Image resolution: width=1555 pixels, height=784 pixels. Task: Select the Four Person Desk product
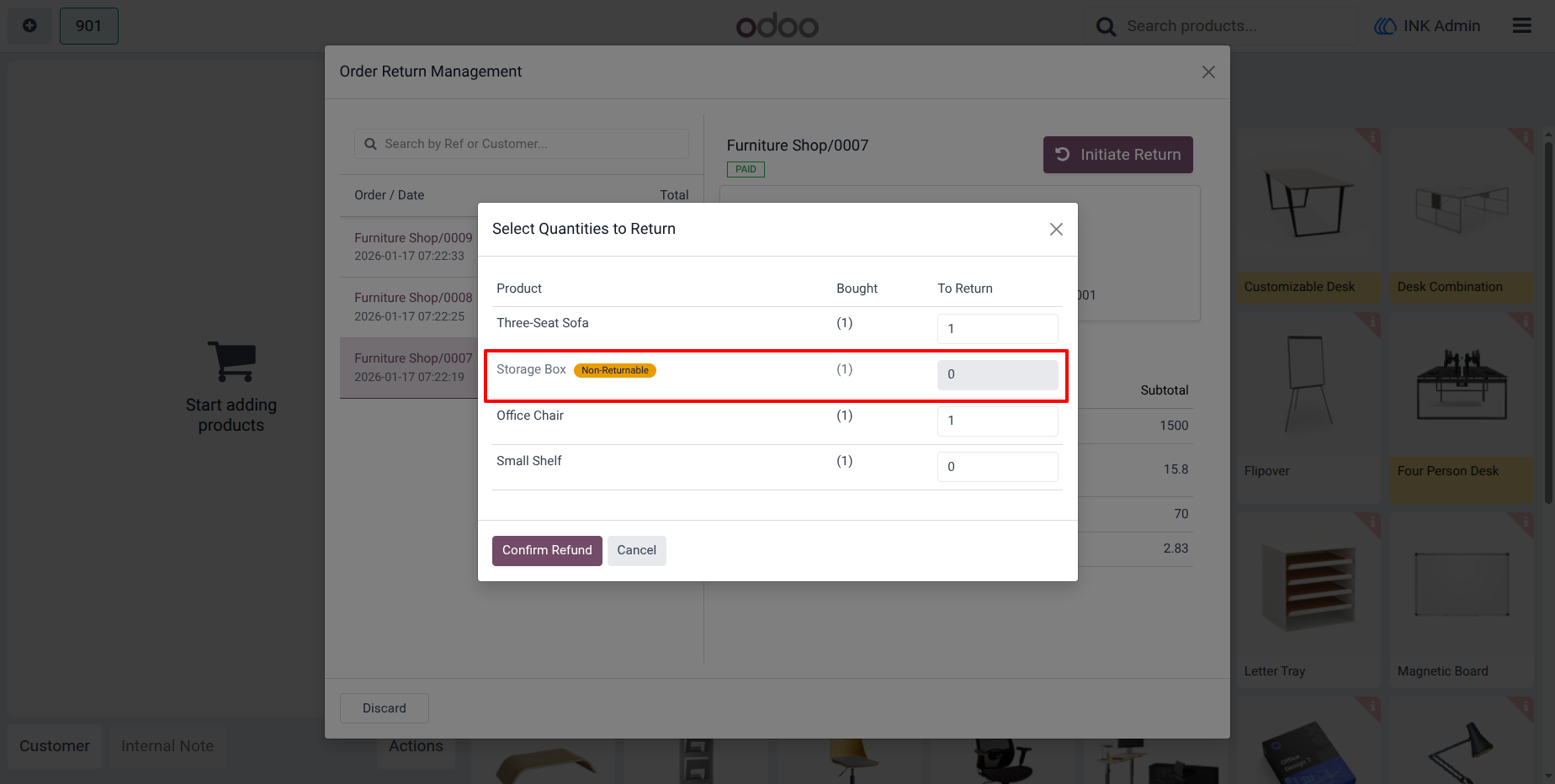pyautogui.click(x=1462, y=408)
